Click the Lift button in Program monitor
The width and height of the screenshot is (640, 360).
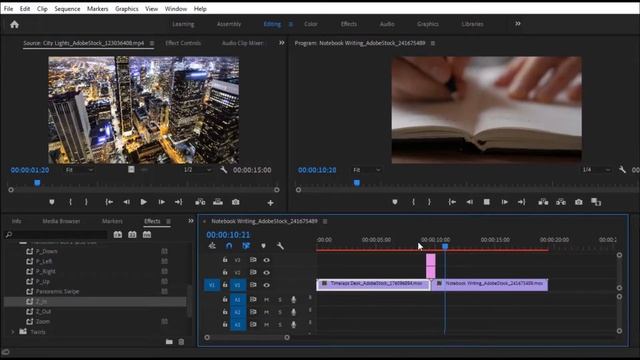[x=543, y=202]
